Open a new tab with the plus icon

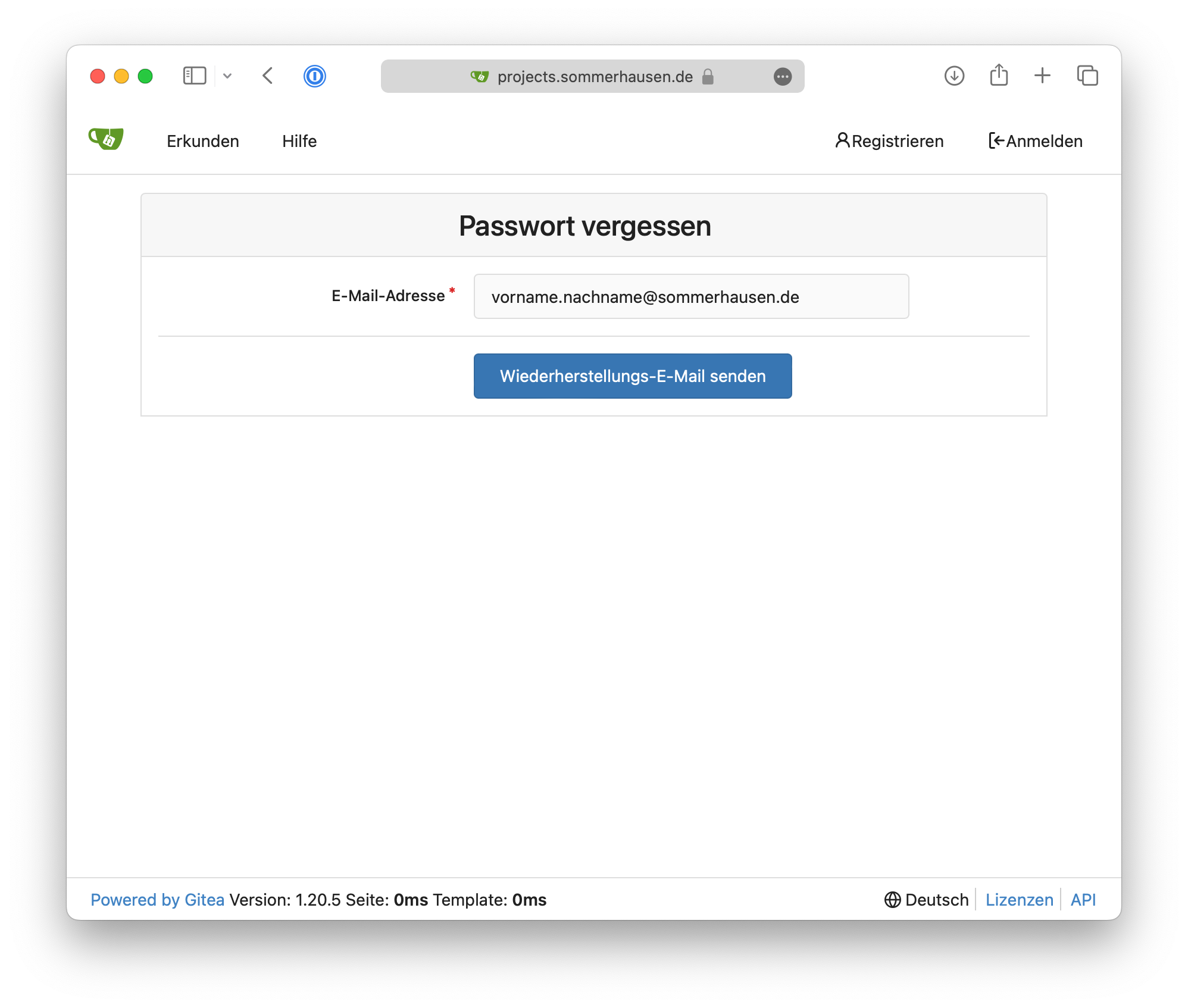coord(1043,76)
